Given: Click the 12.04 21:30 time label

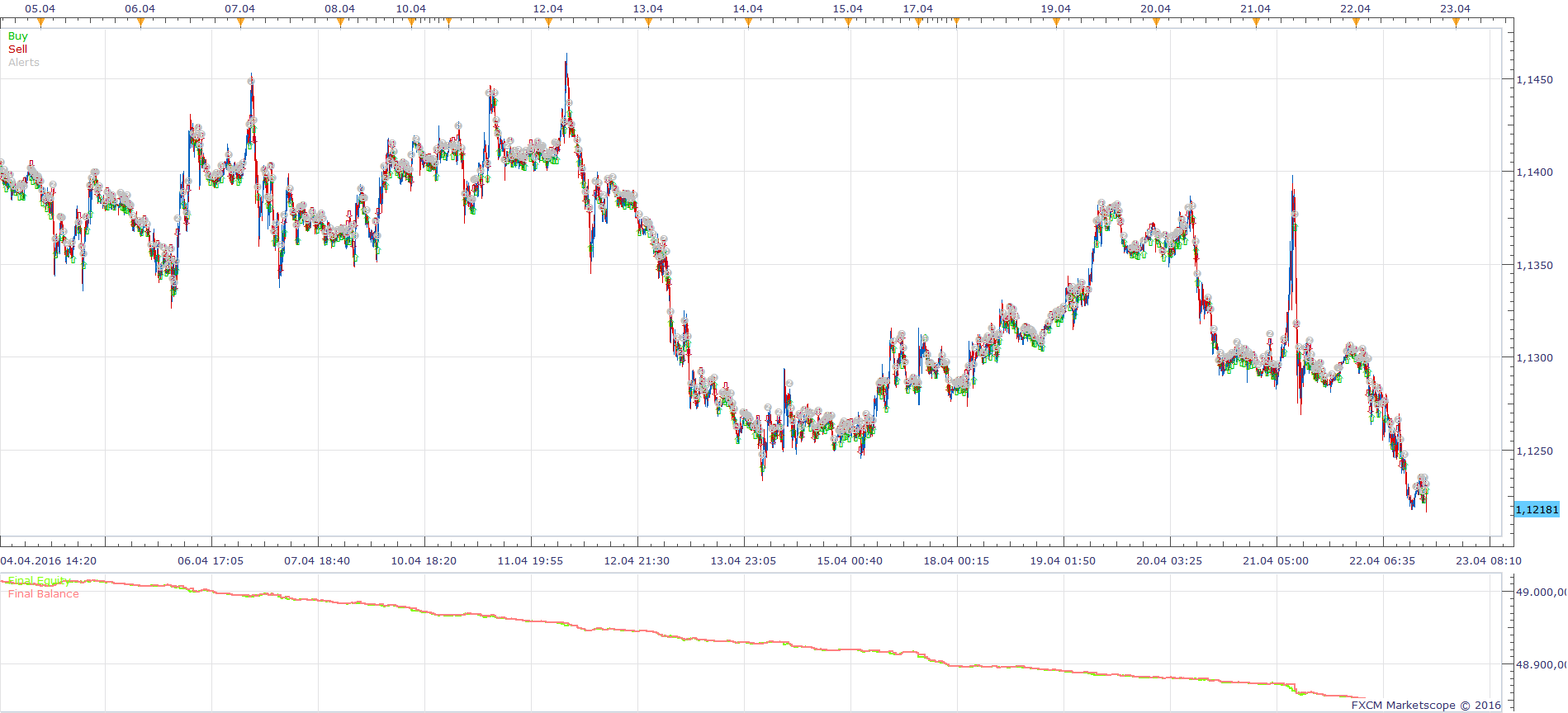Looking at the screenshot, I should coord(637,560).
